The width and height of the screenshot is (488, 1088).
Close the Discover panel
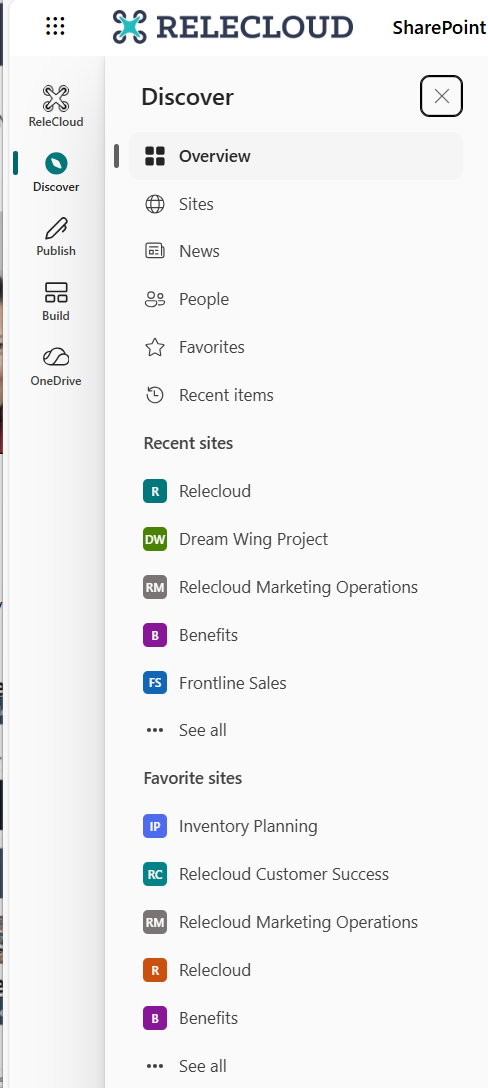[x=441, y=96]
